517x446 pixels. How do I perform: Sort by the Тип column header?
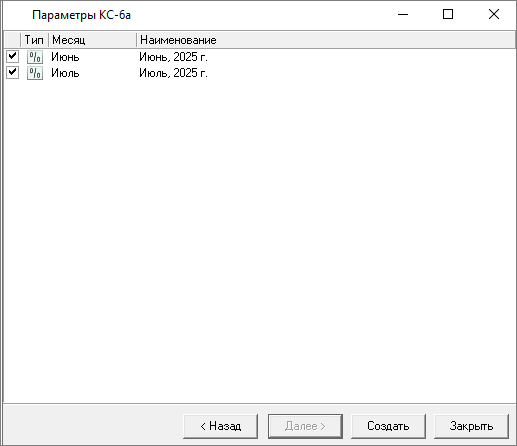pyautogui.click(x=34, y=40)
